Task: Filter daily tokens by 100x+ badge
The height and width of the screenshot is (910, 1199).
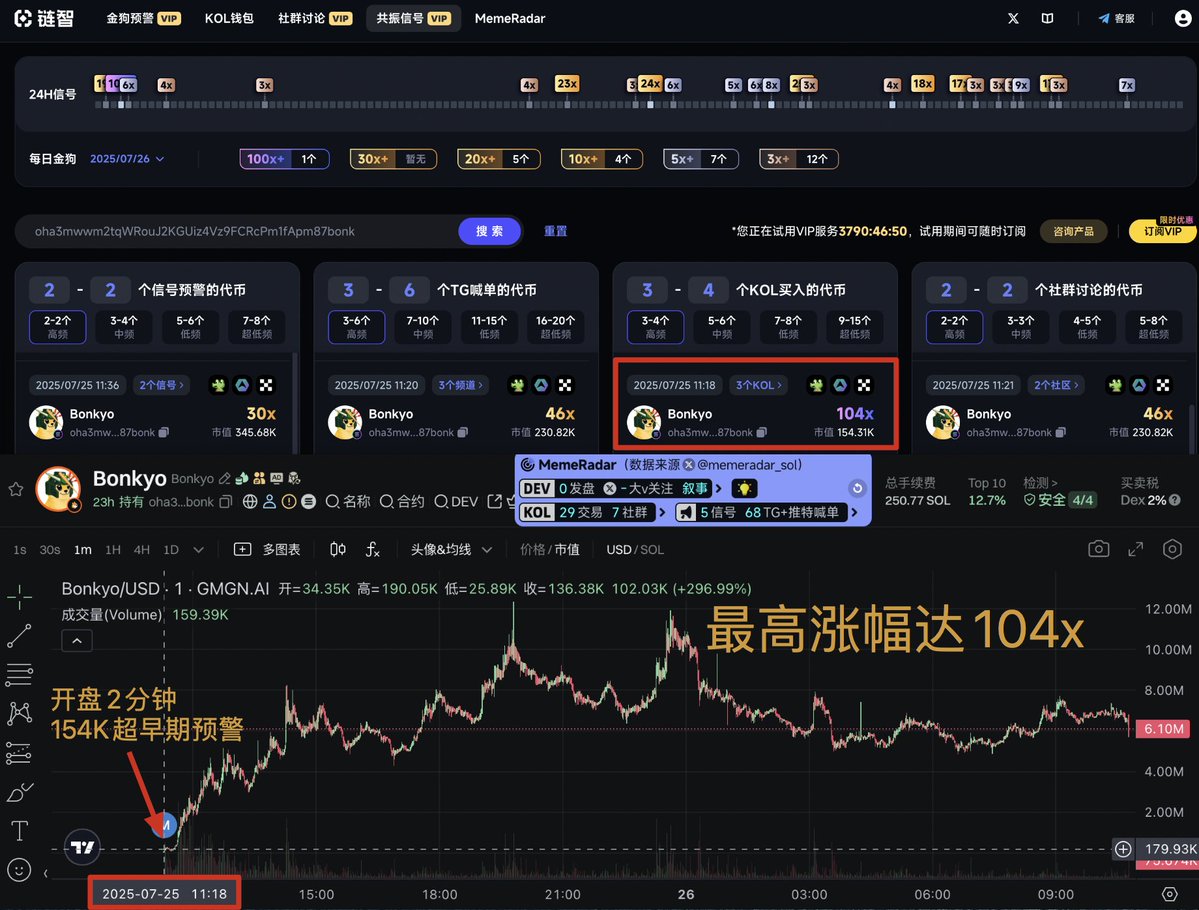Action: point(284,159)
